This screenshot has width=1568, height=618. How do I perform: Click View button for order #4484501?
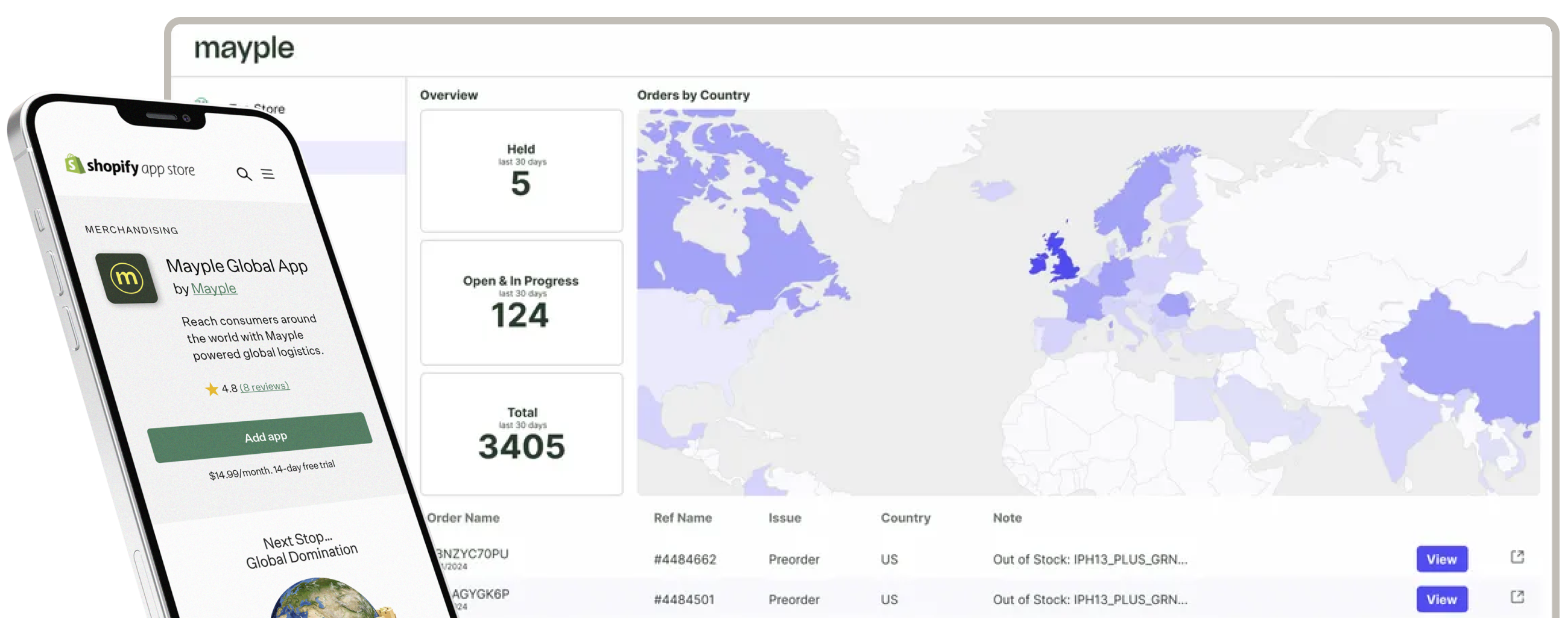pos(1441,599)
